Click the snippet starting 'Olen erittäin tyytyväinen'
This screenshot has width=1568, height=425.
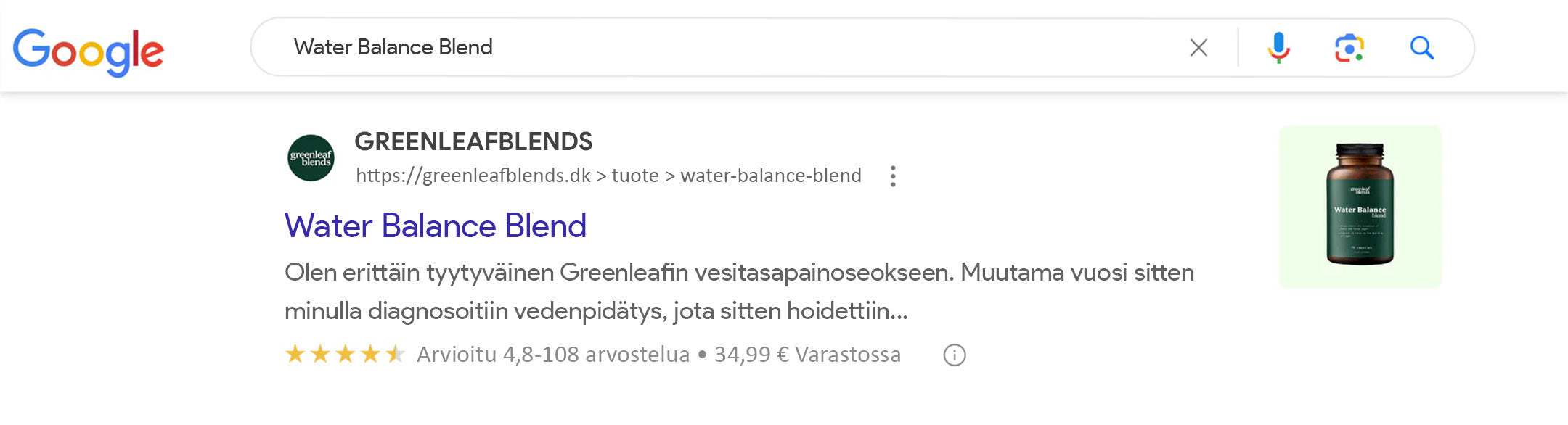coord(739,273)
